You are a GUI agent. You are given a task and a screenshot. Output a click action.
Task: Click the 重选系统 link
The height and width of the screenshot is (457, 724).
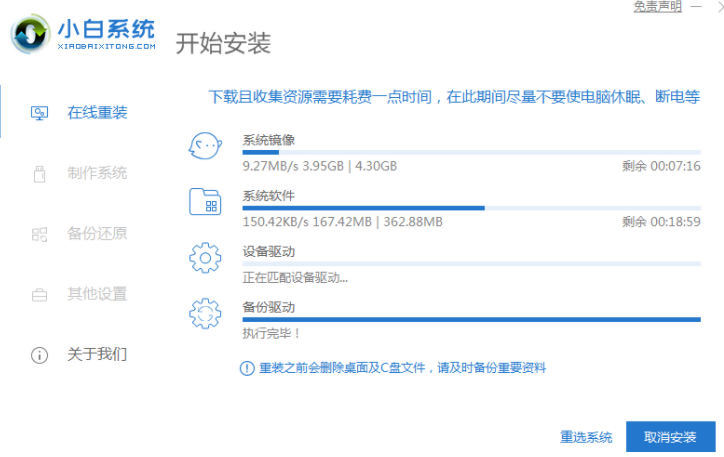[x=586, y=437]
